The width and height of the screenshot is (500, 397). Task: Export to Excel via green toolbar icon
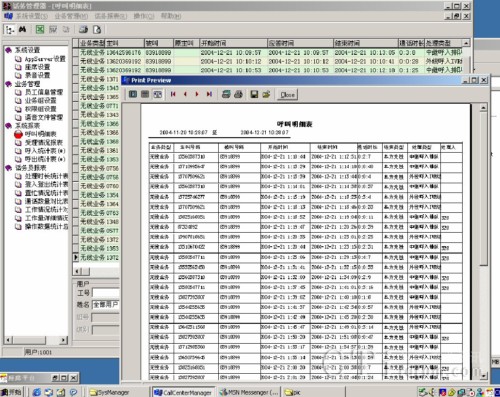pos(40,30)
